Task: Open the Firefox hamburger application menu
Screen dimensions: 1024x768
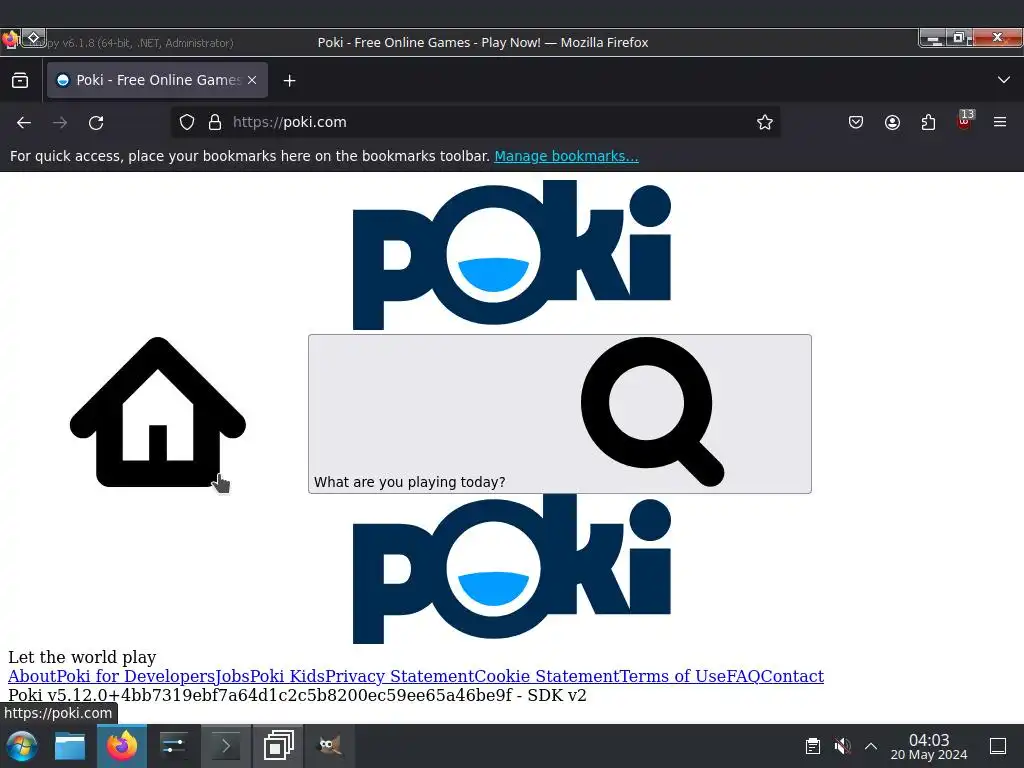Action: click(1000, 122)
